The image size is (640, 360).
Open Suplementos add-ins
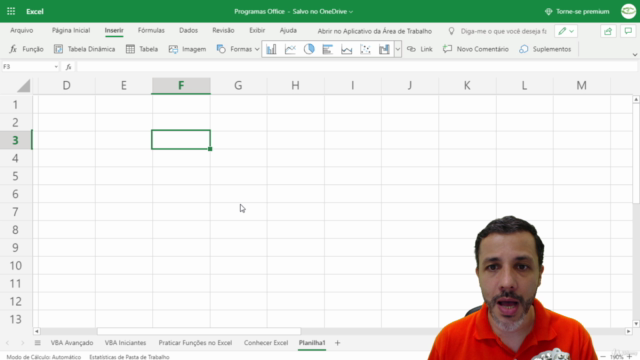[545, 49]
